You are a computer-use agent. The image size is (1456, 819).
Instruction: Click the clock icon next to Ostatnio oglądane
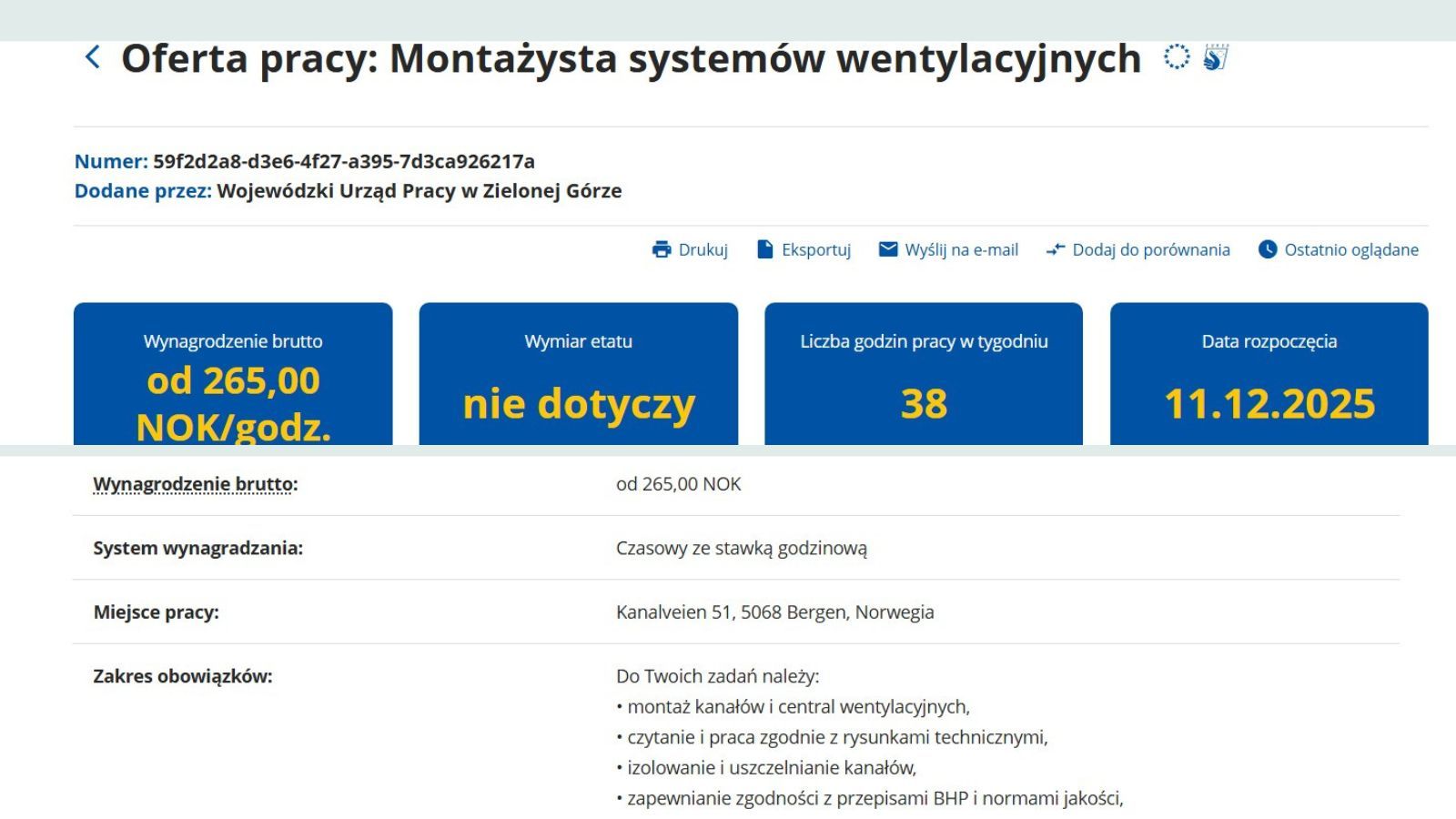point(1267,248)
